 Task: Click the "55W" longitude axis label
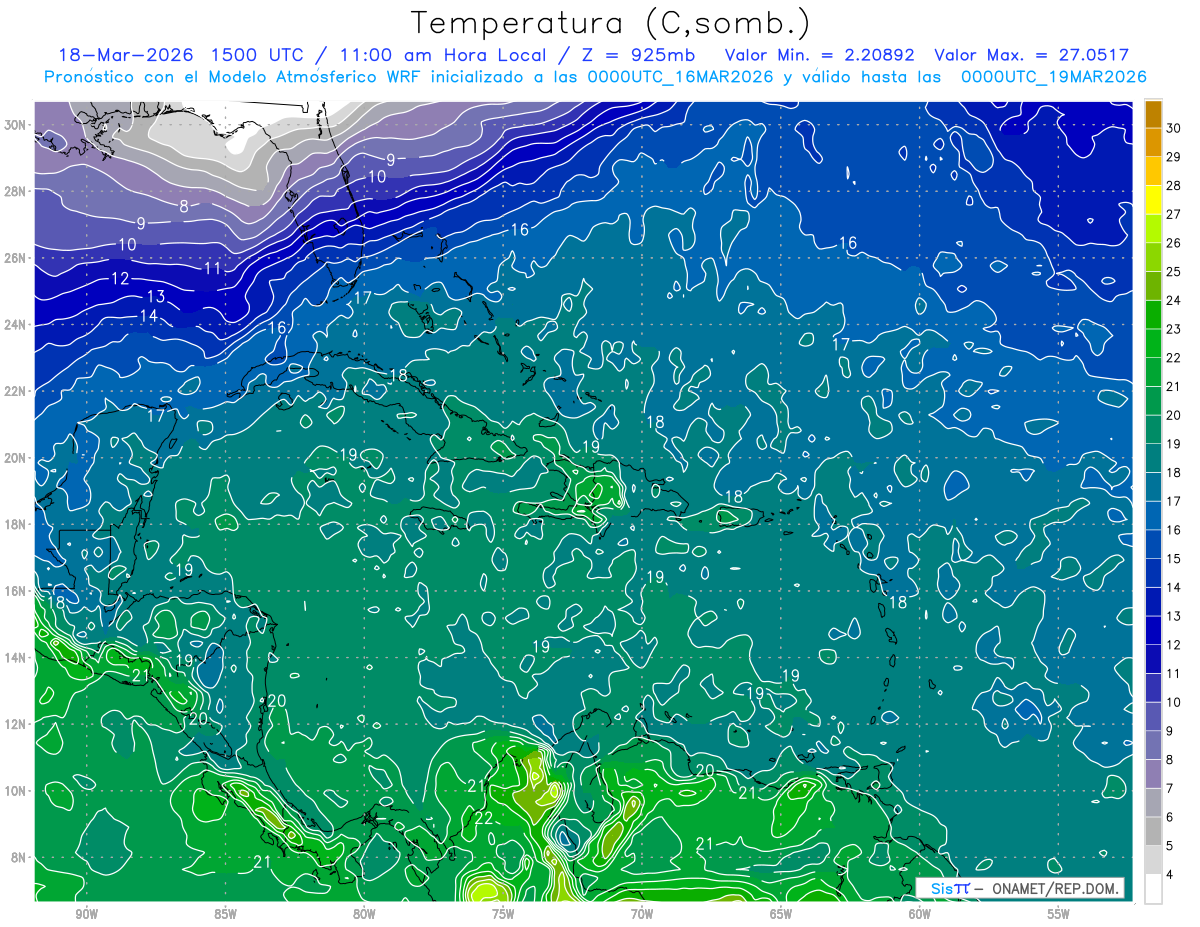(x=1059, y=914)
